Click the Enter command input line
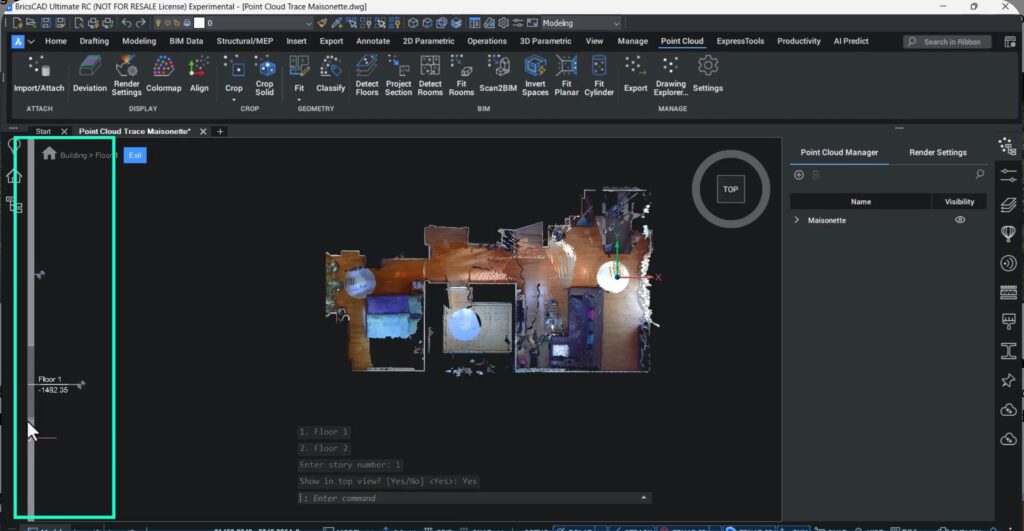Viewport: 1024px width, 531px height. [x=475, y=498]
